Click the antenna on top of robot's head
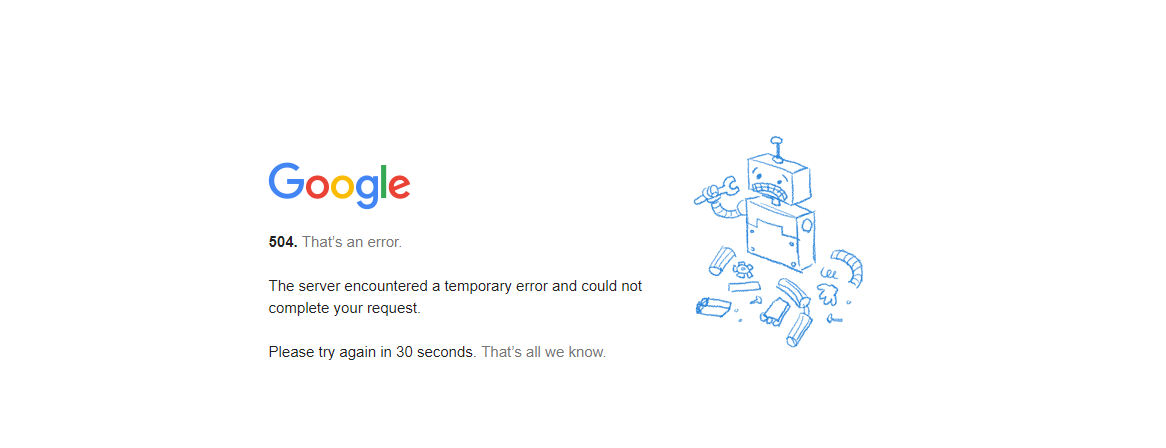 point(777,150)
